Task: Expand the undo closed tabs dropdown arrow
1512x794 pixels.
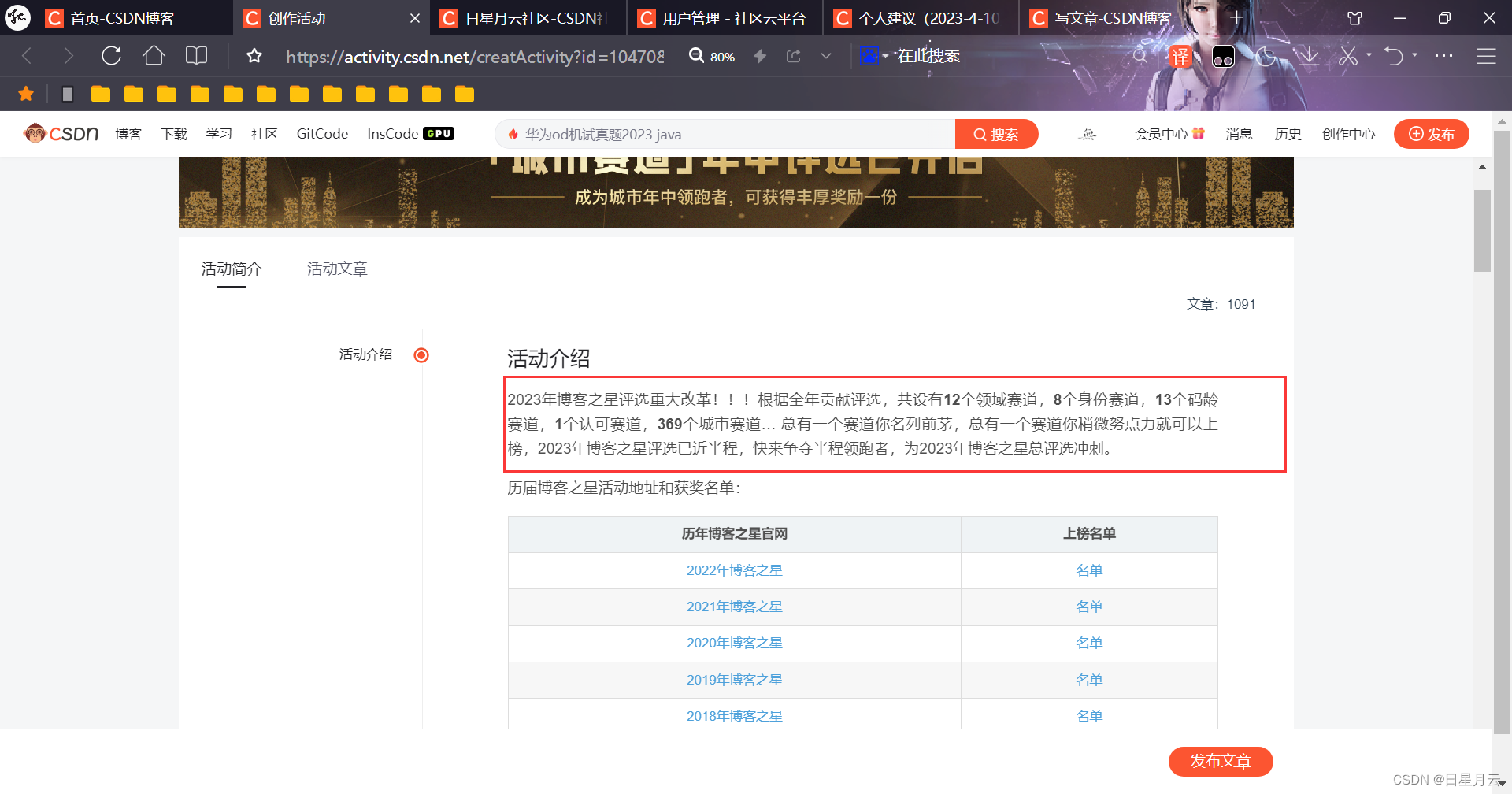Action: pyautogui.click(x=1415, y=55)
